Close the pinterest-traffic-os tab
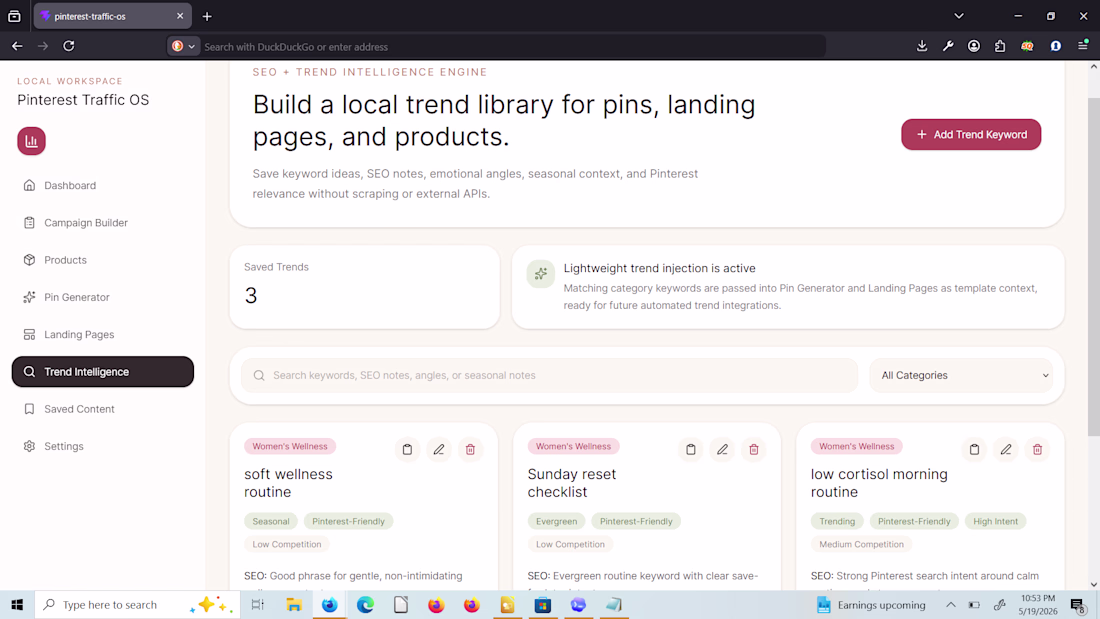 pos(180,15)
